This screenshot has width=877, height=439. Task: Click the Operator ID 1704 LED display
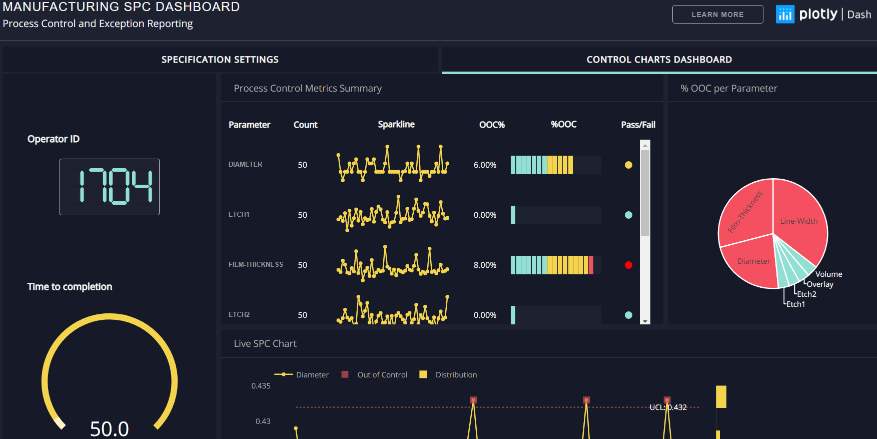[x=110, y=187]
